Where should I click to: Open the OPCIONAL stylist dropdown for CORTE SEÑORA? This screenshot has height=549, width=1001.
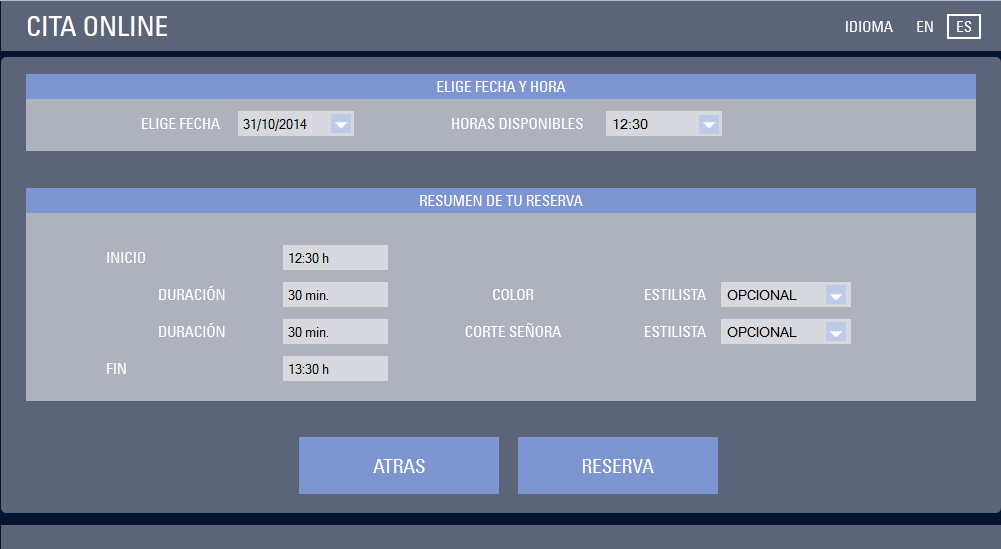(772, 332)
